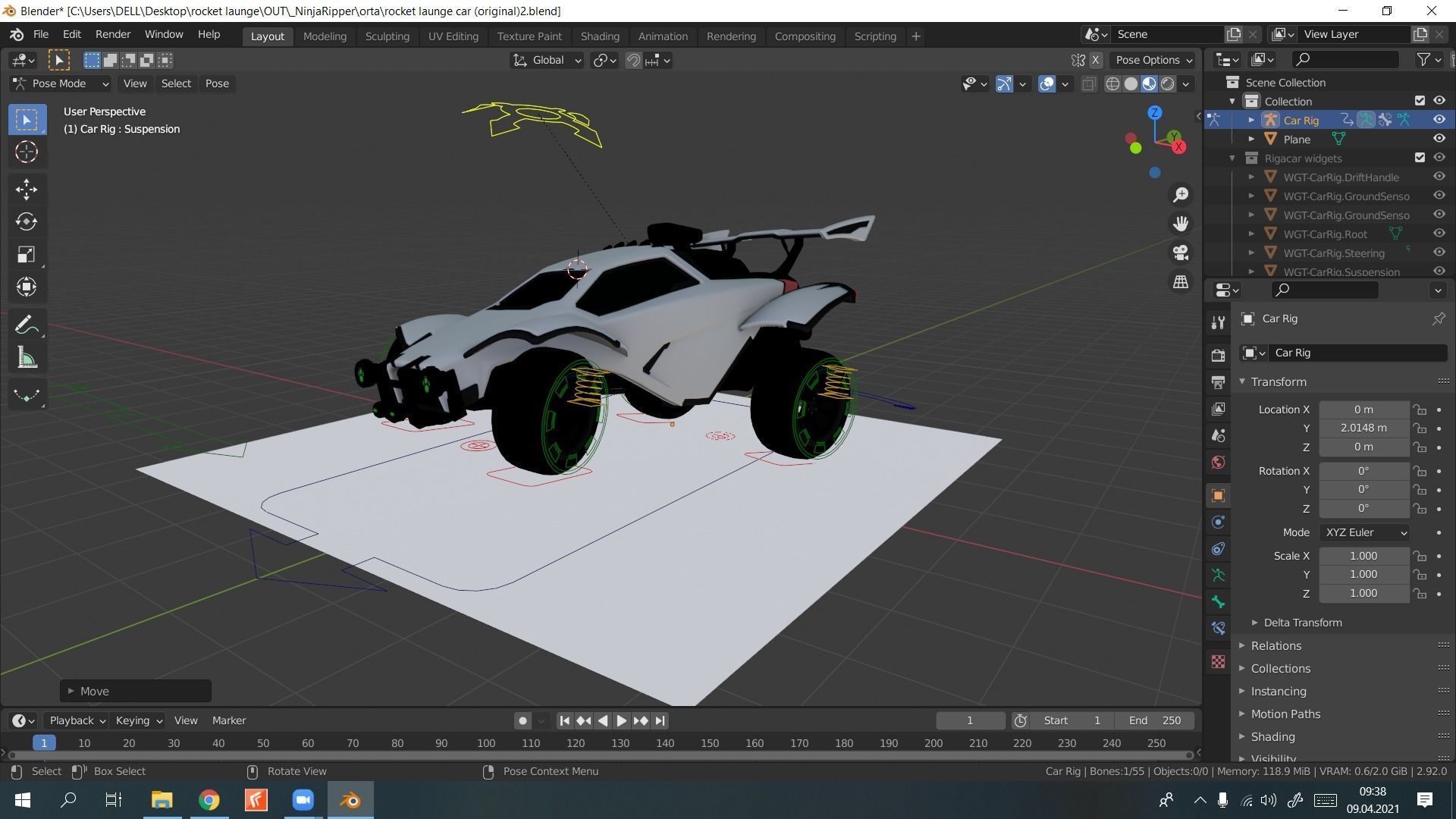
Task: Pick the Measure tool
Action: click(27, 359)
